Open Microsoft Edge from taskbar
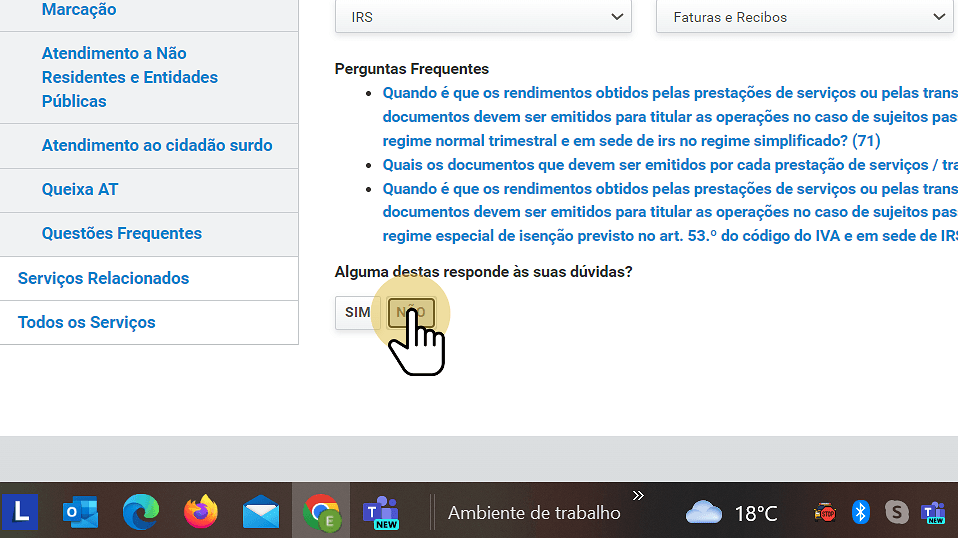The height and width of the screenshot is (538, 958). pyautogui.click(x=141, y=512)
